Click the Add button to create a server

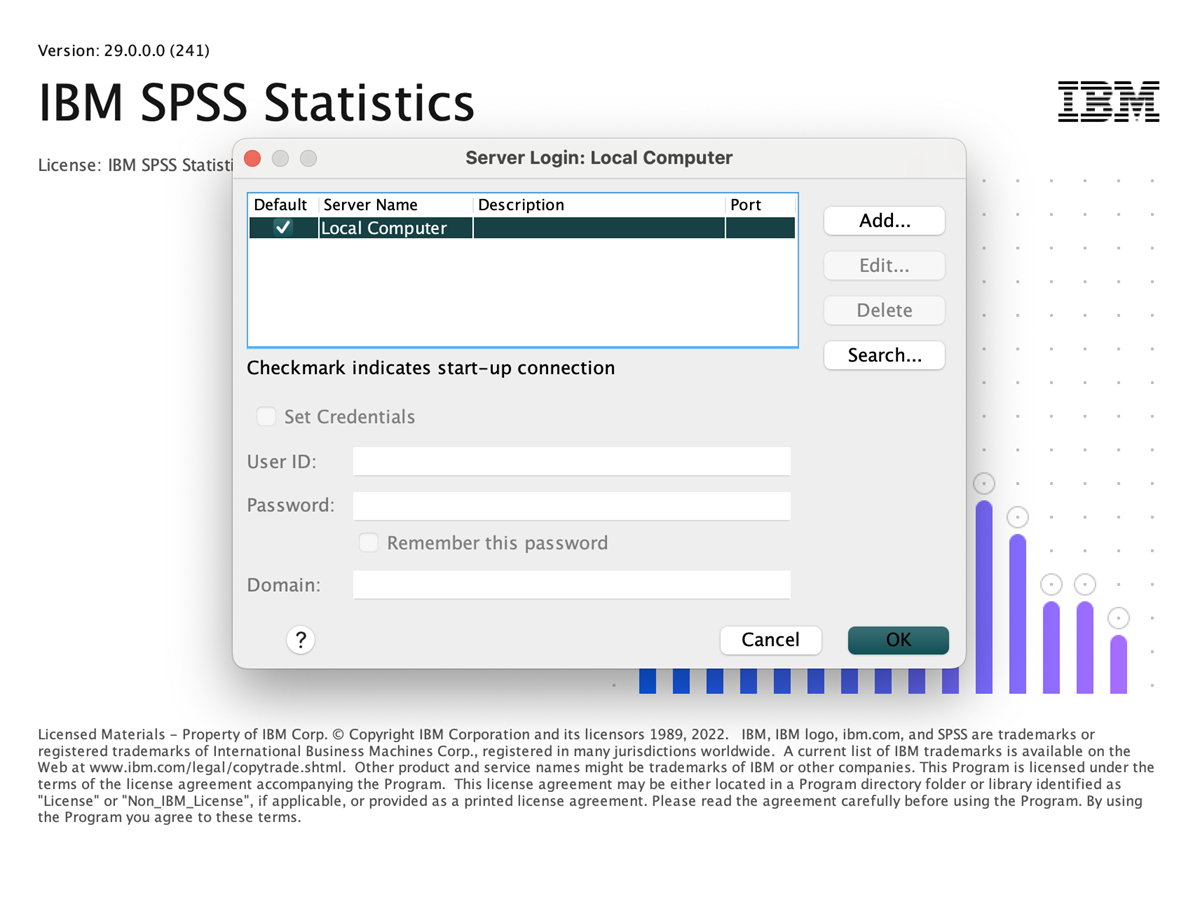[x=884, y=220]
